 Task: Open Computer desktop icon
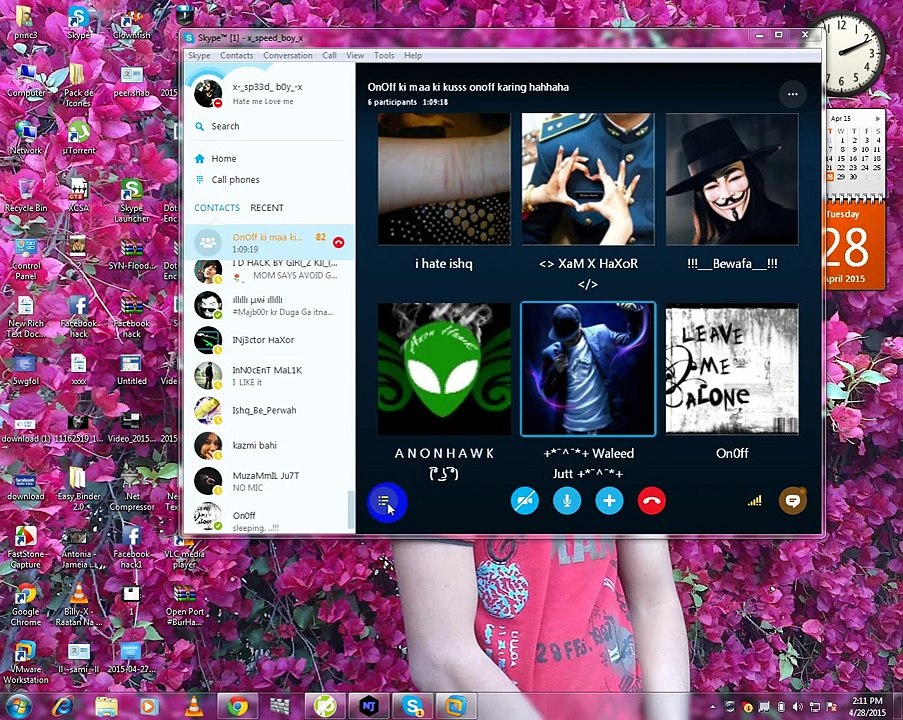coord(26,81)
